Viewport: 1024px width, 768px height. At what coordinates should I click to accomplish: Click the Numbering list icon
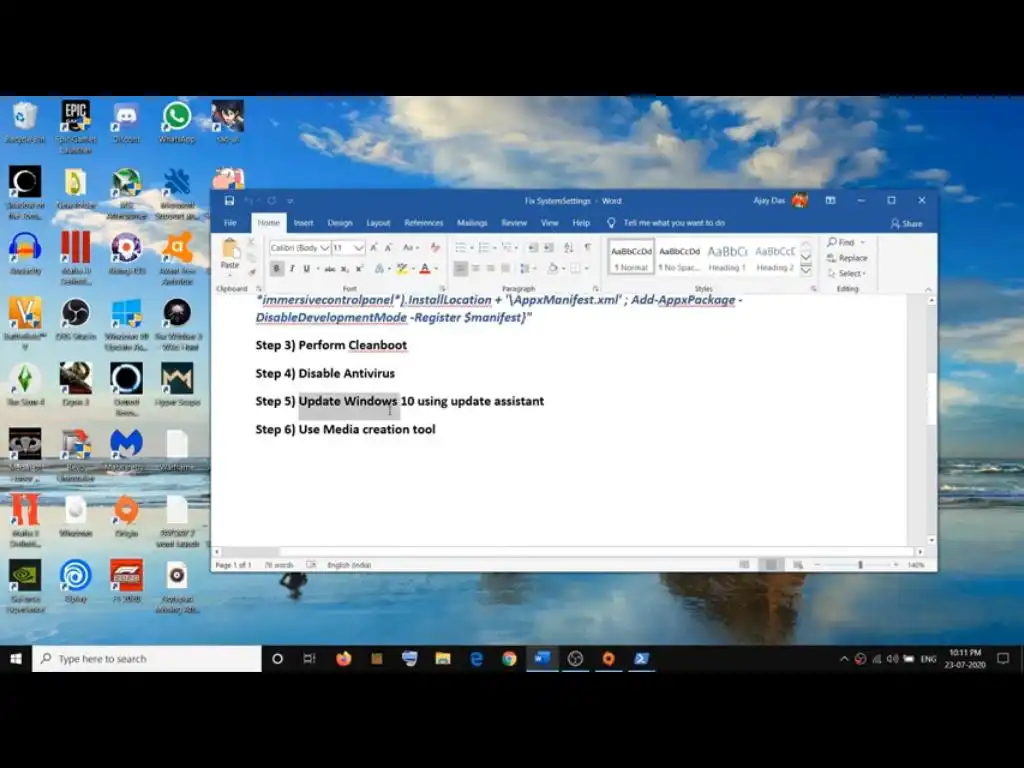click(484, 248)
